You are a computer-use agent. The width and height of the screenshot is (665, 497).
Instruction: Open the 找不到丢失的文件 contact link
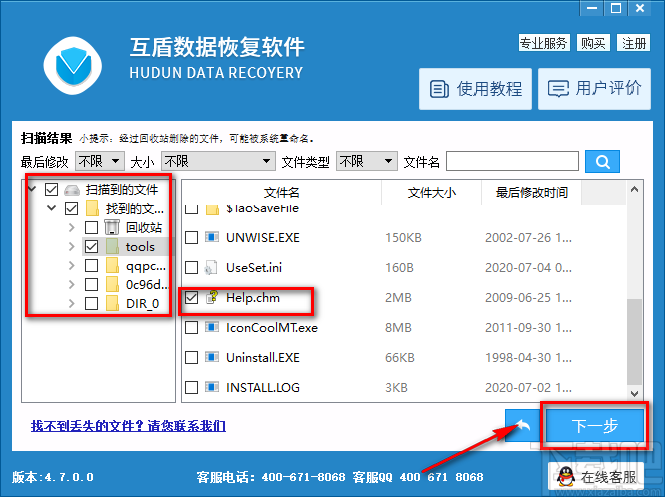(128, 425)
